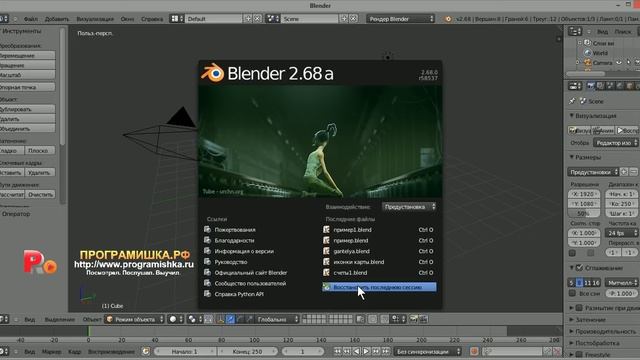Click OpenGL render animation clapper icon
This screenshot has height=360, width=640.
(423, 319)
